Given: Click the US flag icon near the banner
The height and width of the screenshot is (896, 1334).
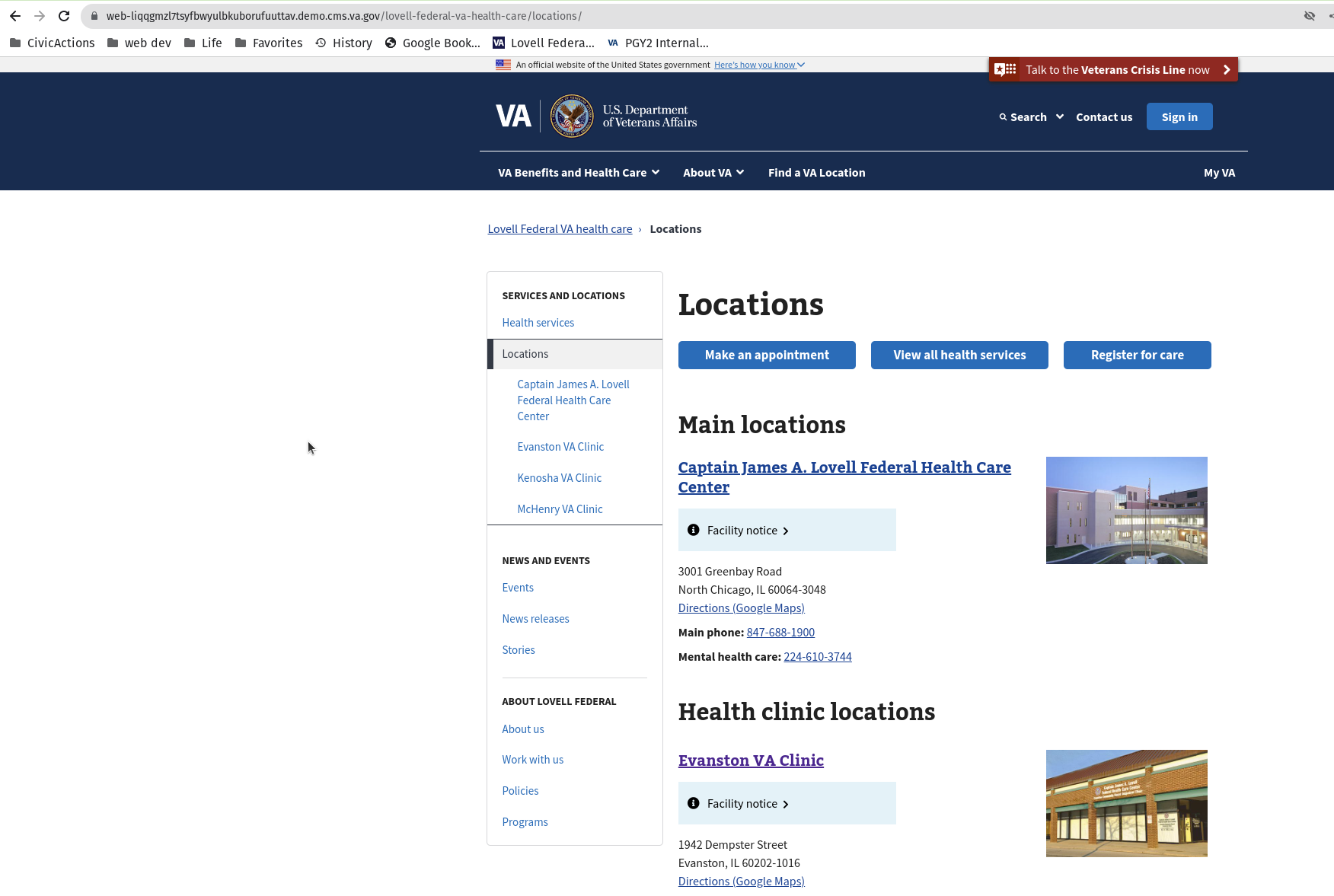Looking at the screenshot, I should pyautogui.click(x=503, y=65).
